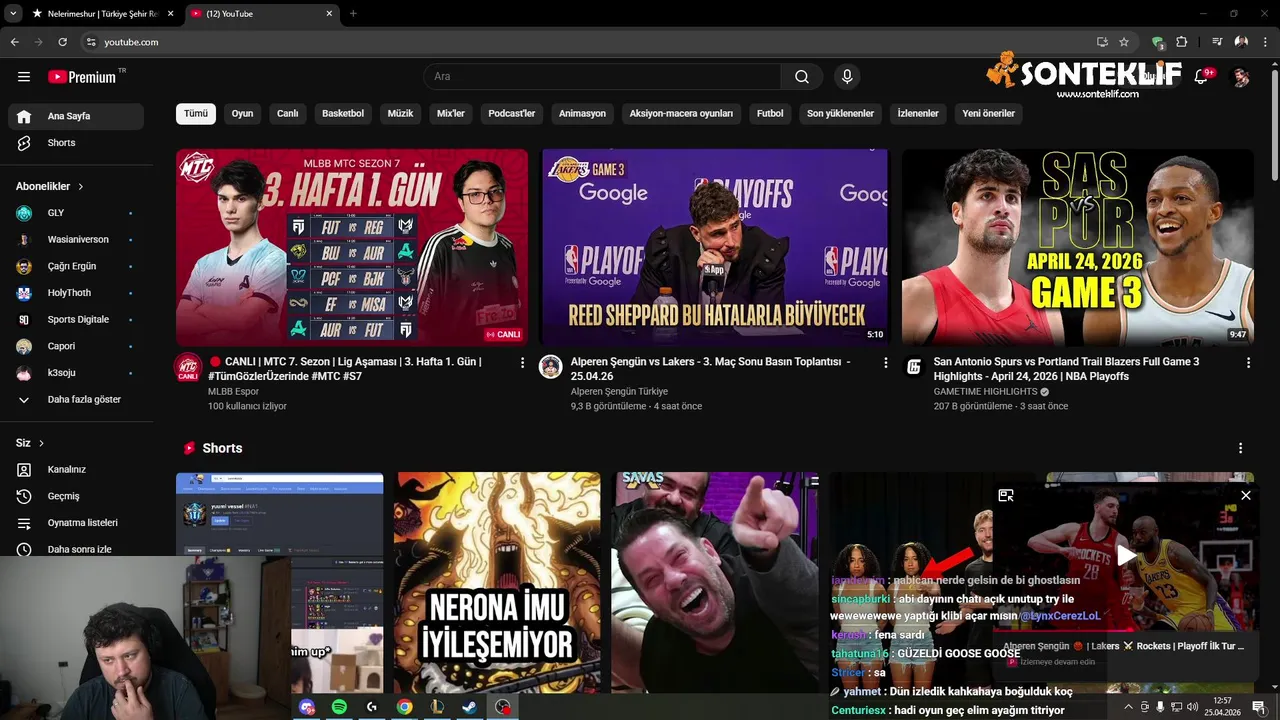Image resolution: width=1280 pixels, height=720 pixels.
Task: Open the tab search dropdown arrow
Action: tap(13, 13)
